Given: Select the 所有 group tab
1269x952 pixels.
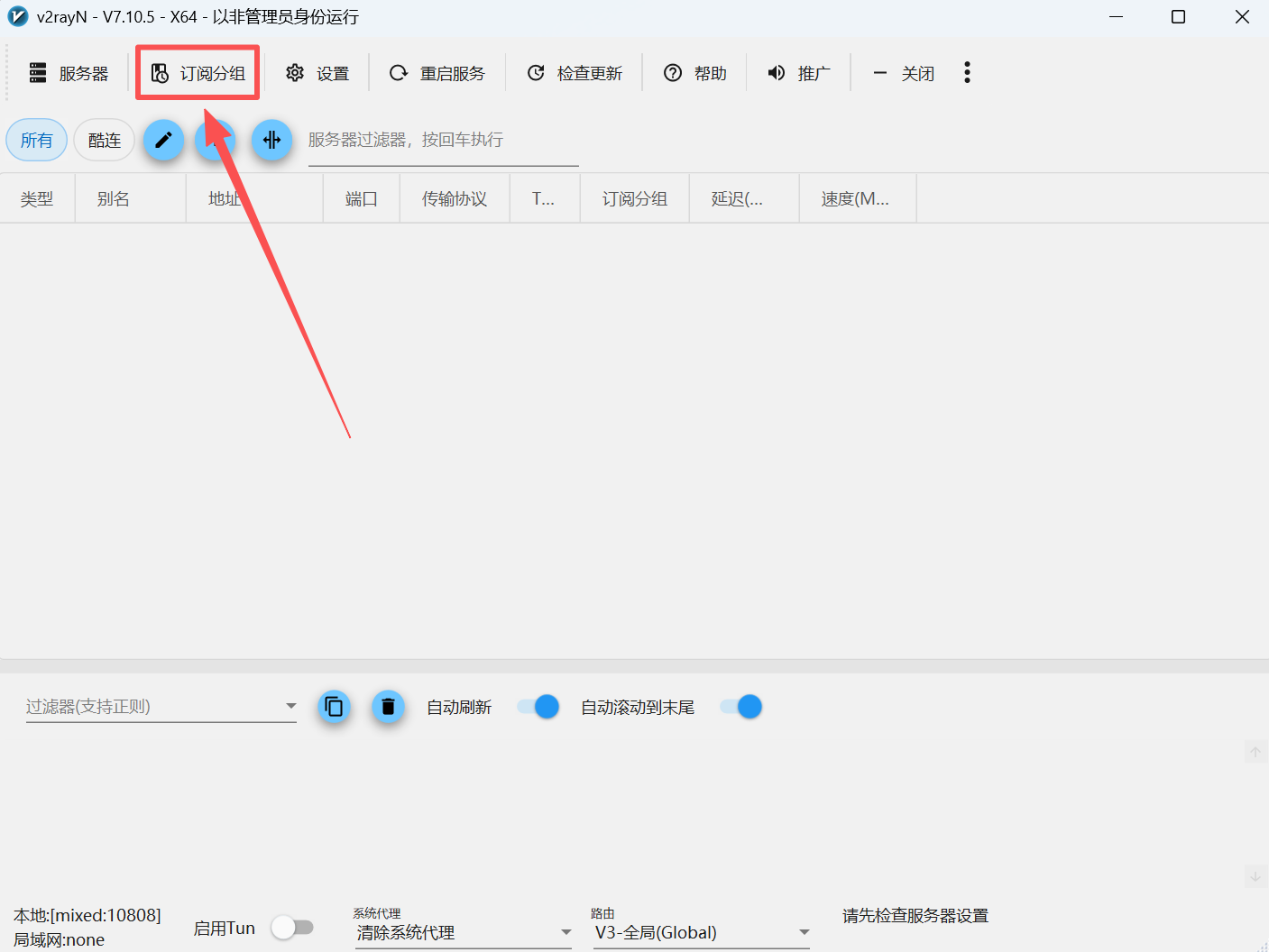Looking at the screenshot, I should [37, 140].
